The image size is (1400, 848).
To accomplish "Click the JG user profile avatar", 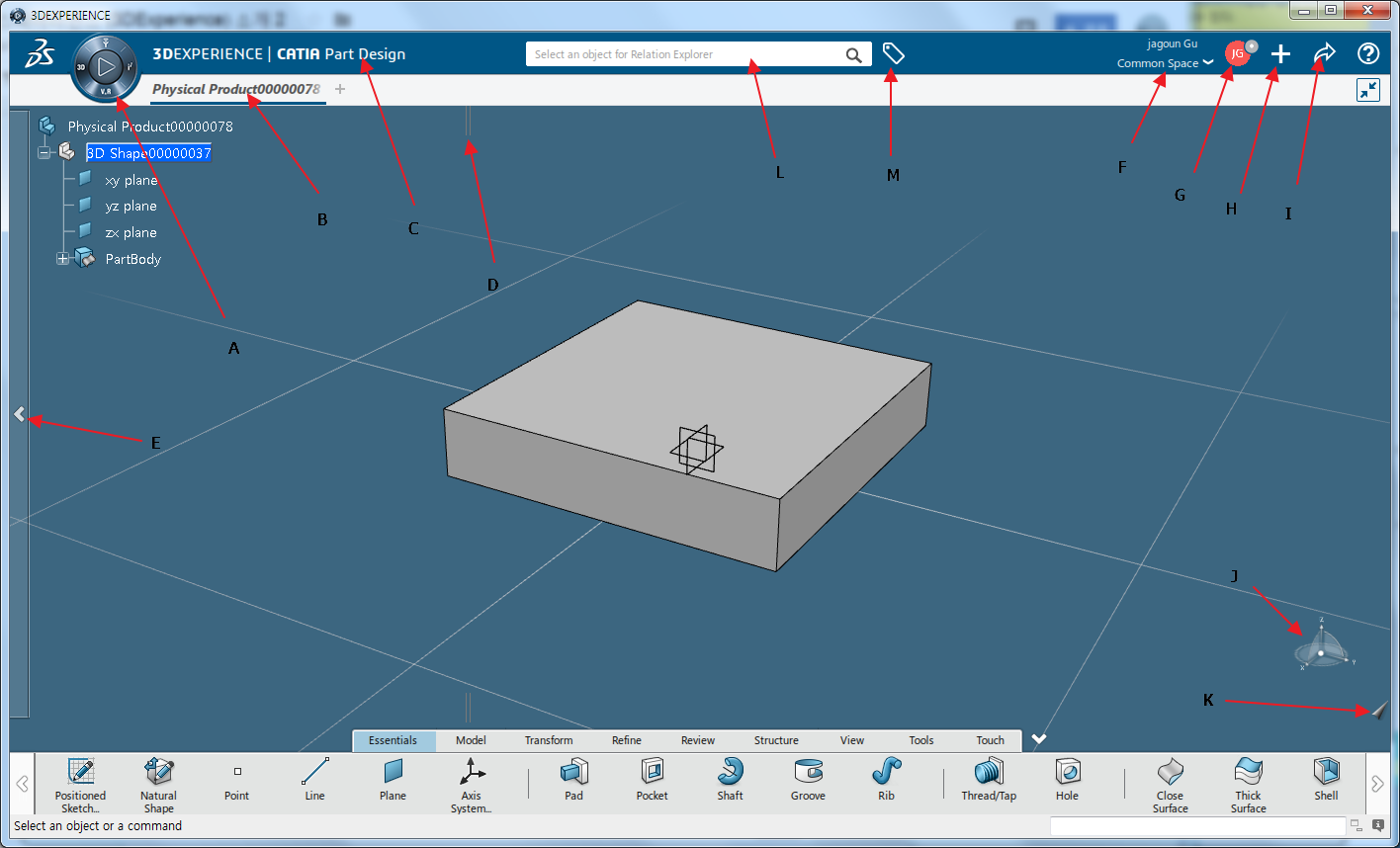I will click(1237, 53).
